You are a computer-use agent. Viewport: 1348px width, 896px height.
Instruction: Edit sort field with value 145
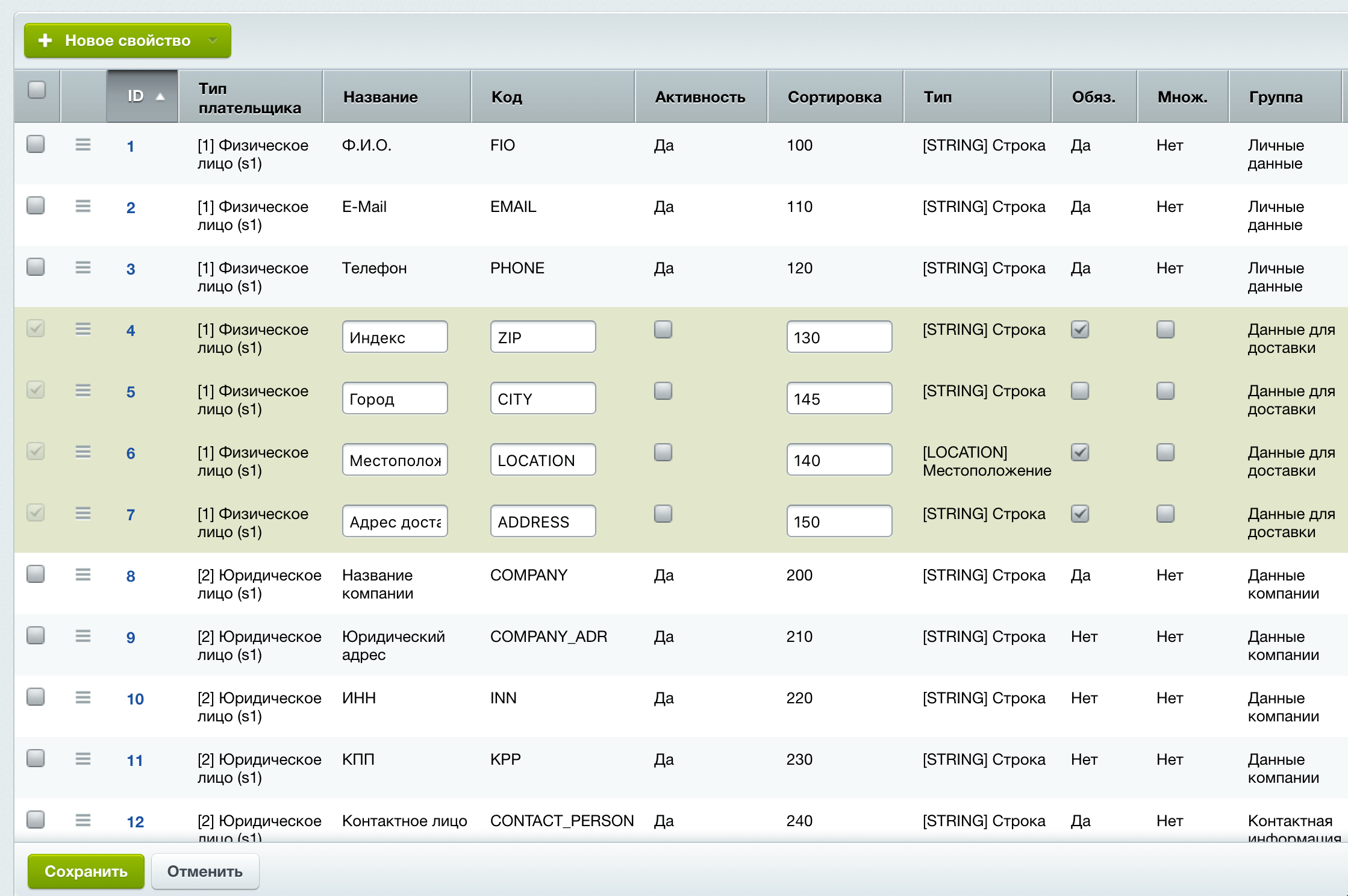840,398
